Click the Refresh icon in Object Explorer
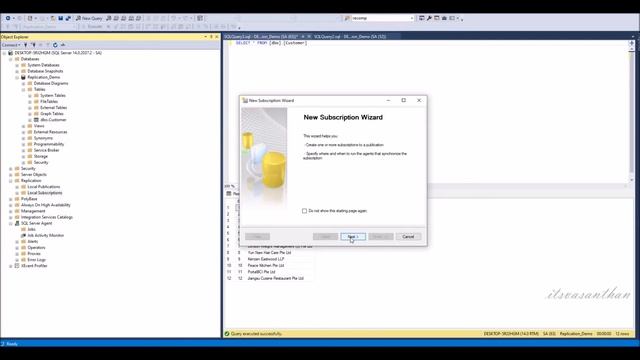This screenshot has width=640, height=360. [x=55, y=45]
